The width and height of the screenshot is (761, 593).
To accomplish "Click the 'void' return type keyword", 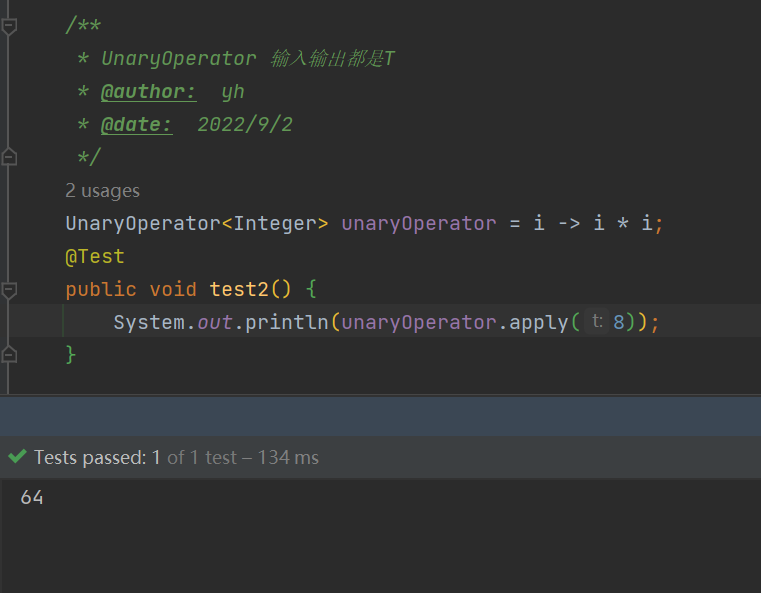I will (x=173, y=290).
